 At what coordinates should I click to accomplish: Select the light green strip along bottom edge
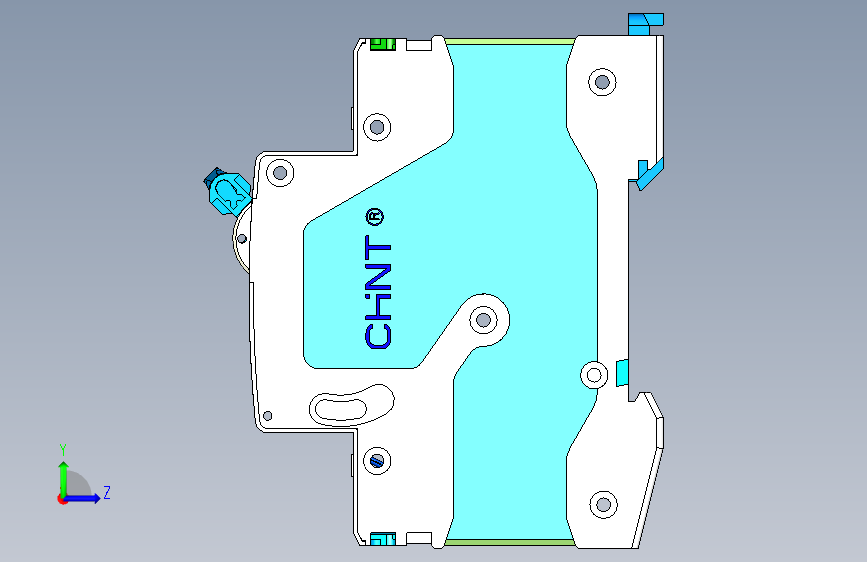(509, 543)
